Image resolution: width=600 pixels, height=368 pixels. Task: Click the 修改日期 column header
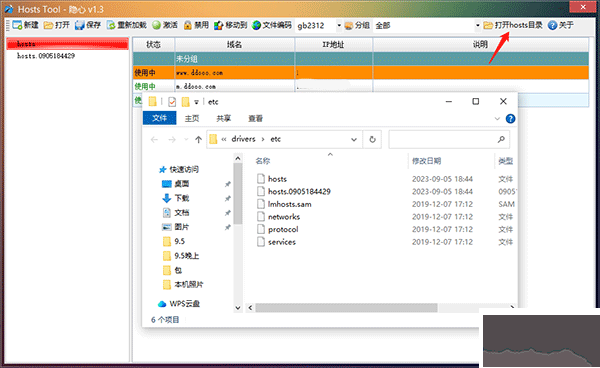(x=426, y=161)
